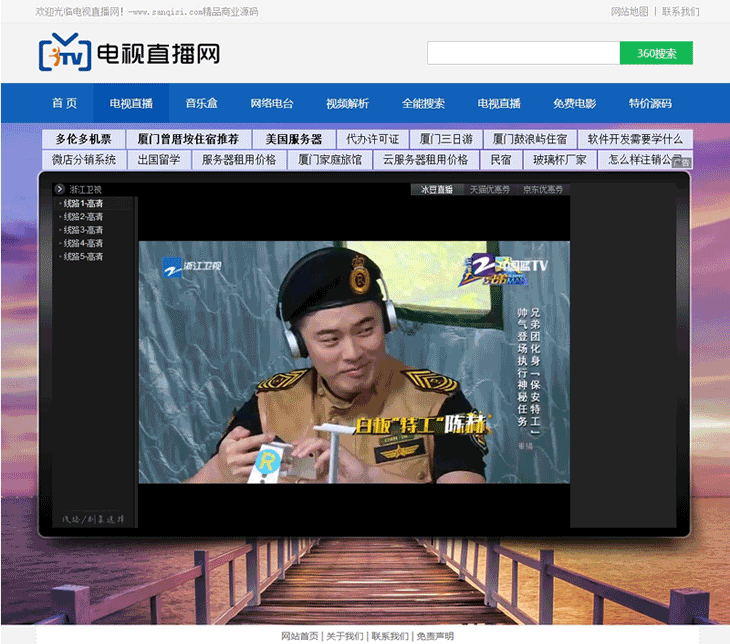The height and width of the screenshot is (644, 730).
Task: Open the 音乐盒 menu item
Action: (201, 103)
